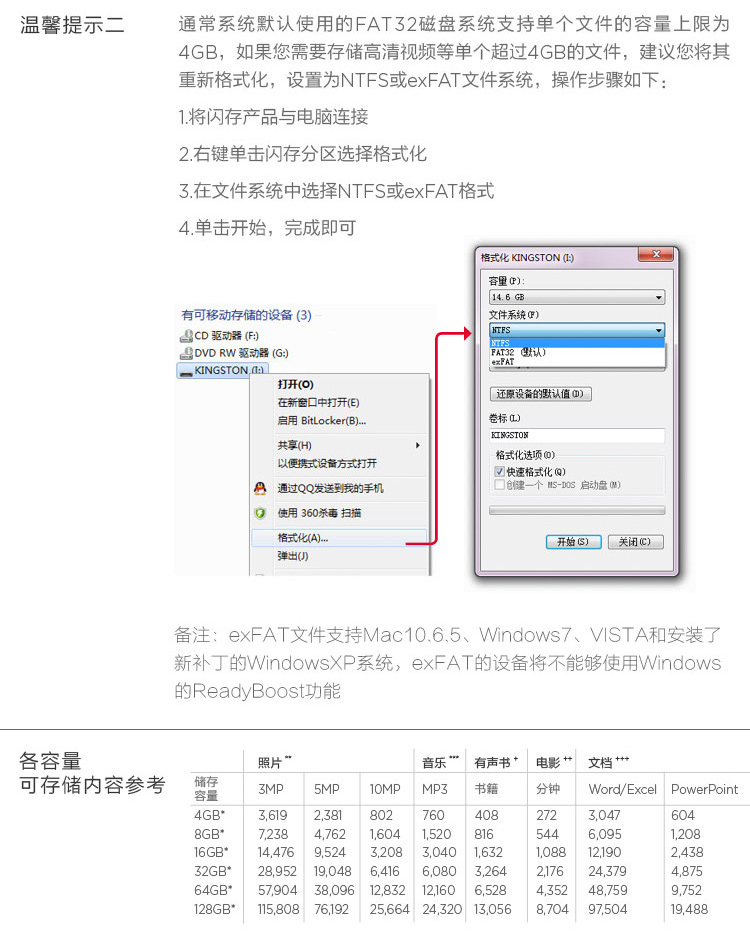The width and height of the screenshot is (750, 934).
Task: Click the QQ penguin icon in context menu
Action: click(260, 488)
